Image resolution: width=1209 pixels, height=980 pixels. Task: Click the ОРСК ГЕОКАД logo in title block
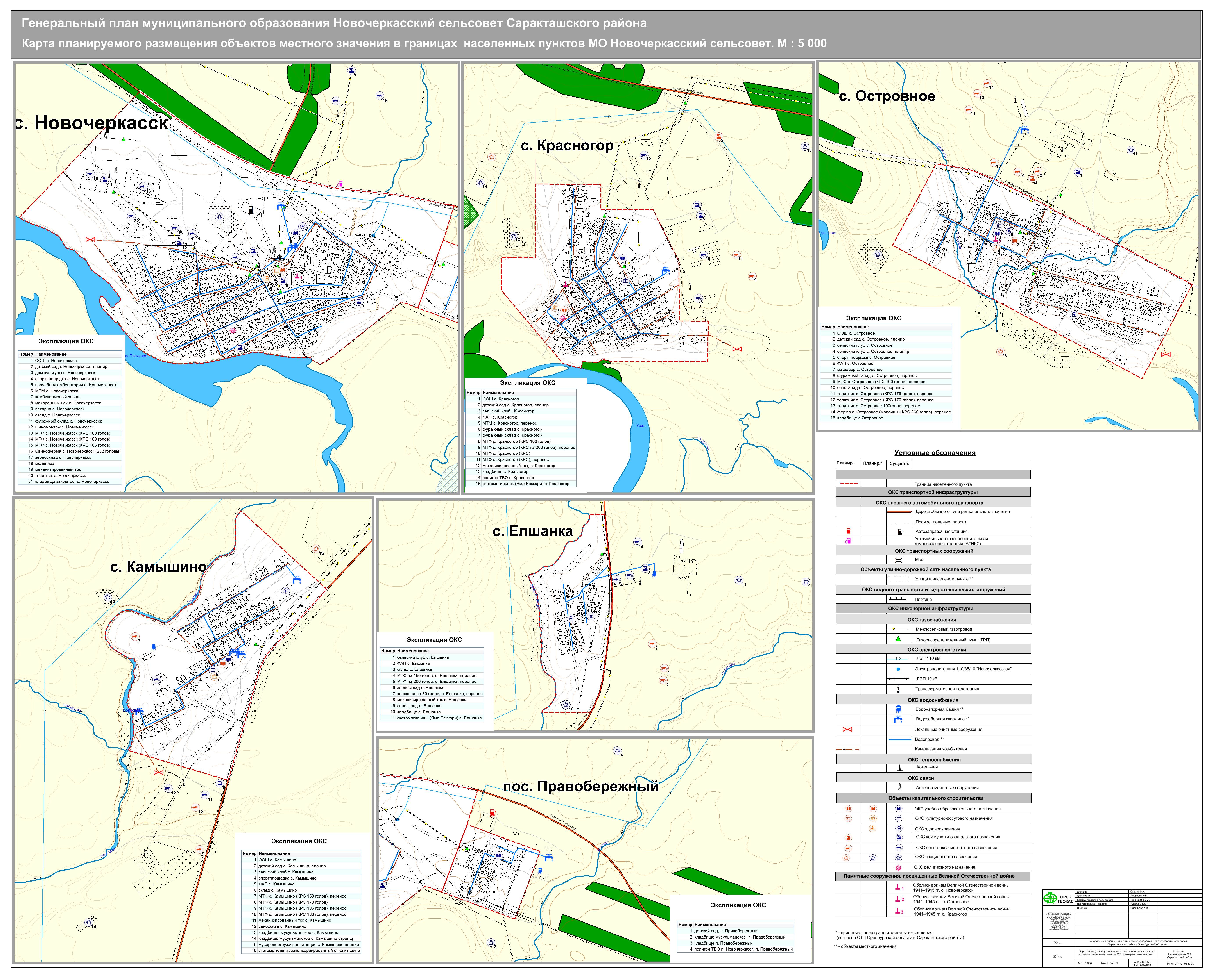pos(1058,899)
